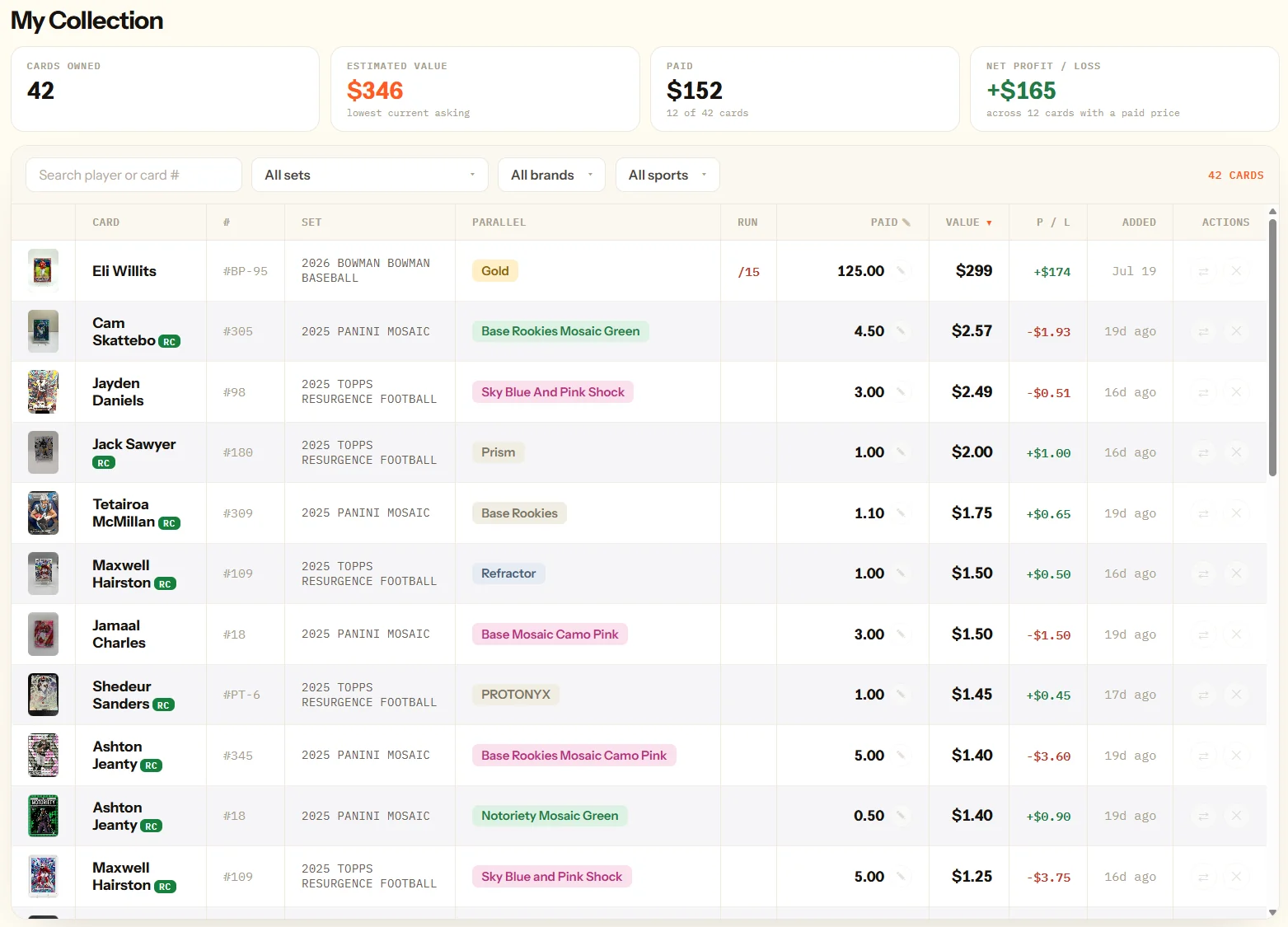Open the All sets dropdown
The image size is (1288, 927).
370,175
